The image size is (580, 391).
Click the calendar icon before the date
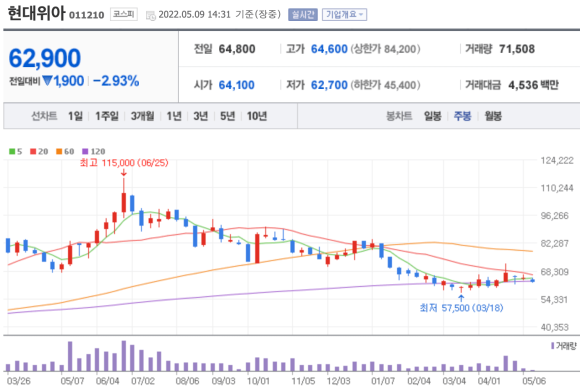(x=151, y=15)
